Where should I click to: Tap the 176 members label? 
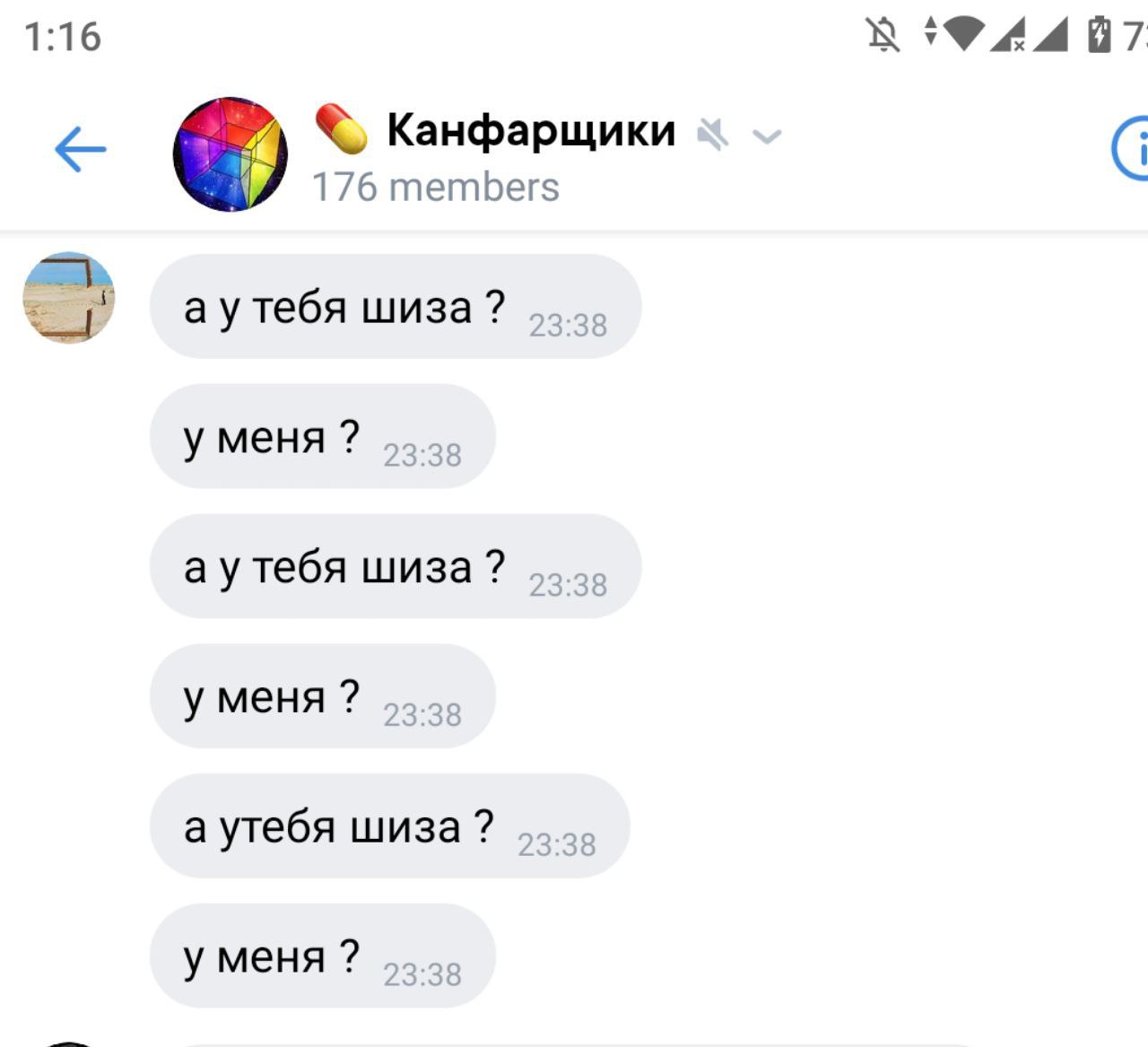click(435, 188)
